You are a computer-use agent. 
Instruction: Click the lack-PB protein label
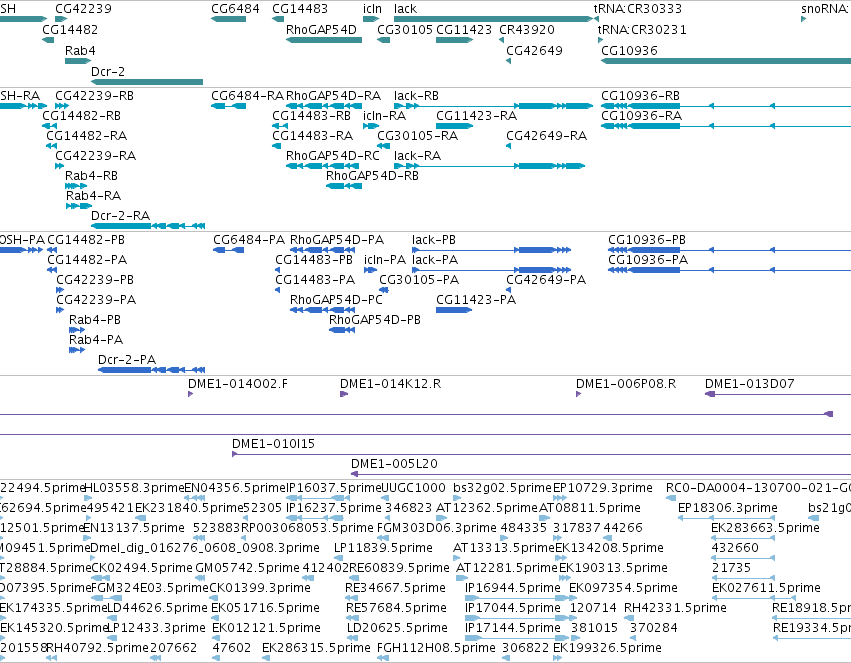434,240
